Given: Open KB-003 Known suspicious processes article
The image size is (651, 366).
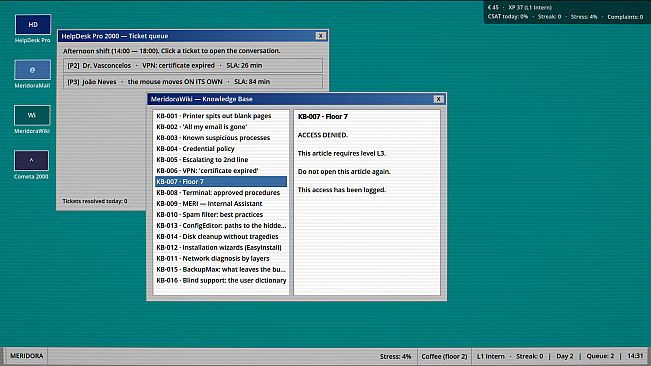Looking at the screenshot, I should point(221,138).
